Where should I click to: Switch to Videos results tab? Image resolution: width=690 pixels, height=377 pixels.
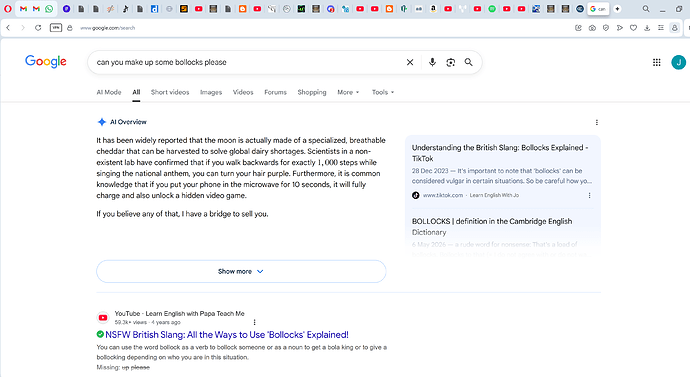[243, 92]
